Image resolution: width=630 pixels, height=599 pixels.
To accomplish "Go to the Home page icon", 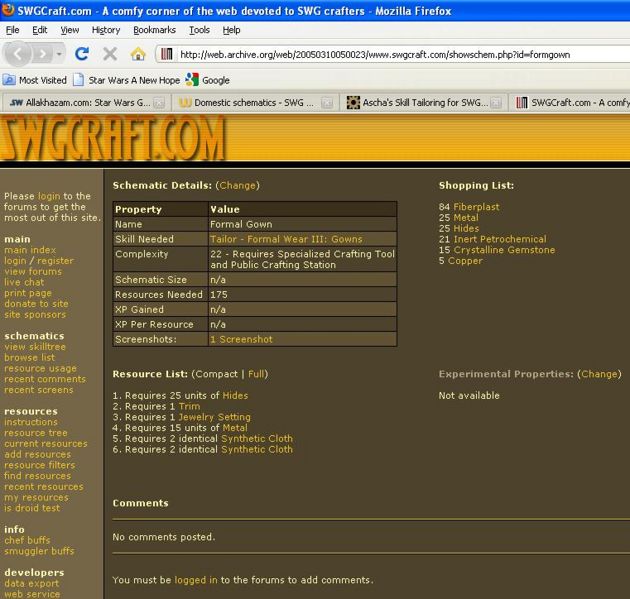I will point(138,54).
